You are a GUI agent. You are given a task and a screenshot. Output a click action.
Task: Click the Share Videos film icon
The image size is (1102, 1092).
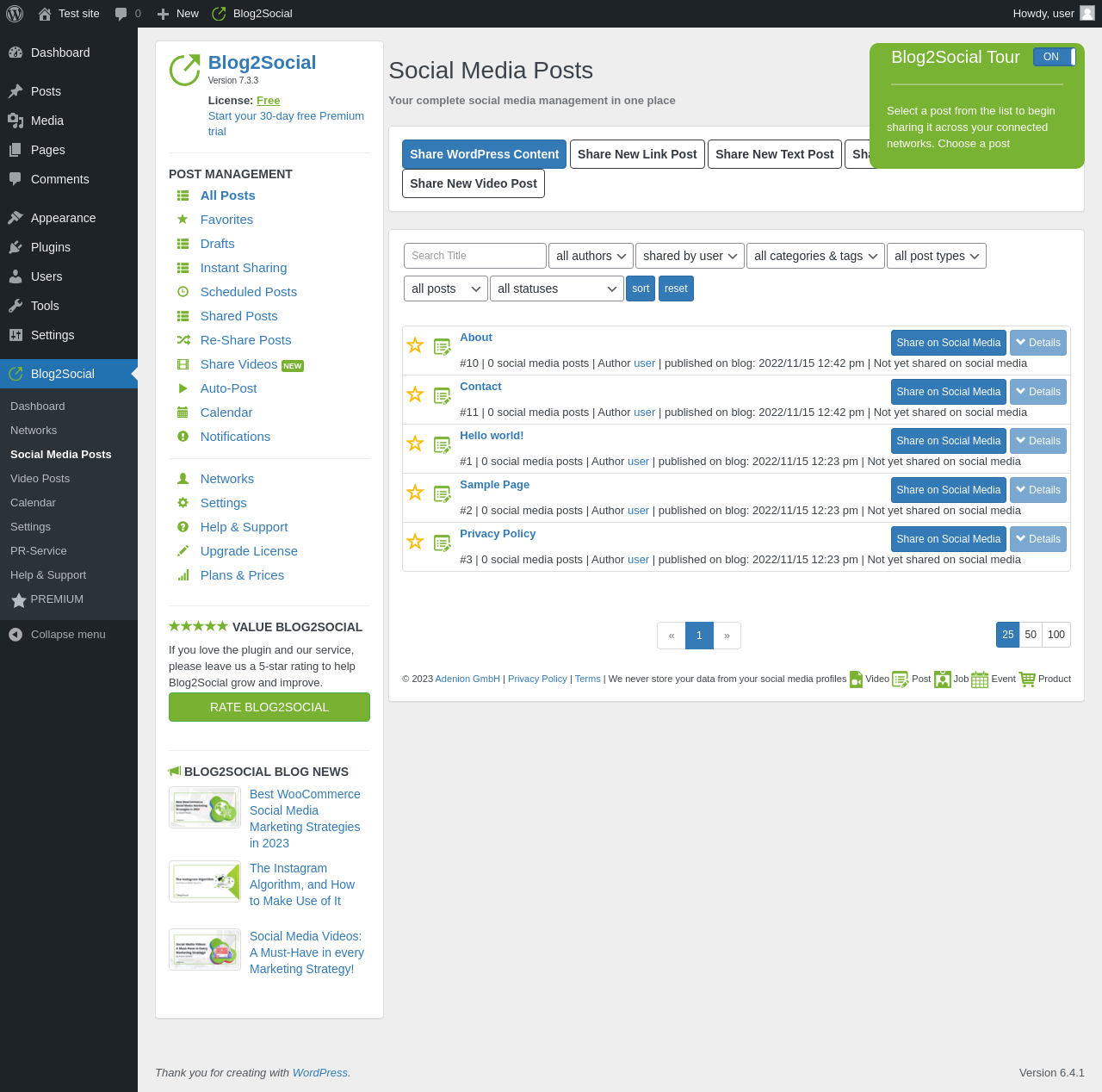pos(183,364)
